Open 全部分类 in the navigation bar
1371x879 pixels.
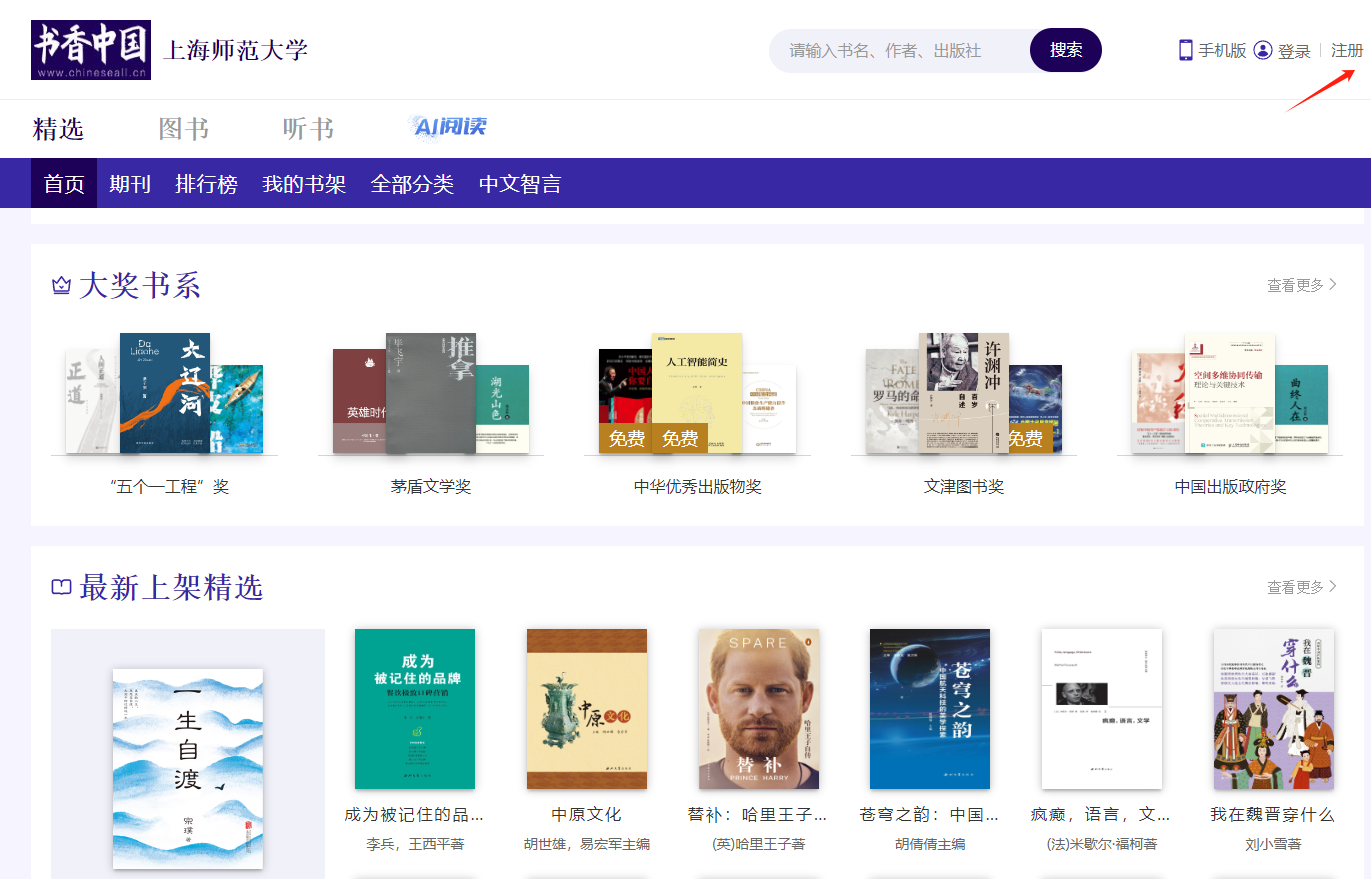click(412, 184)
